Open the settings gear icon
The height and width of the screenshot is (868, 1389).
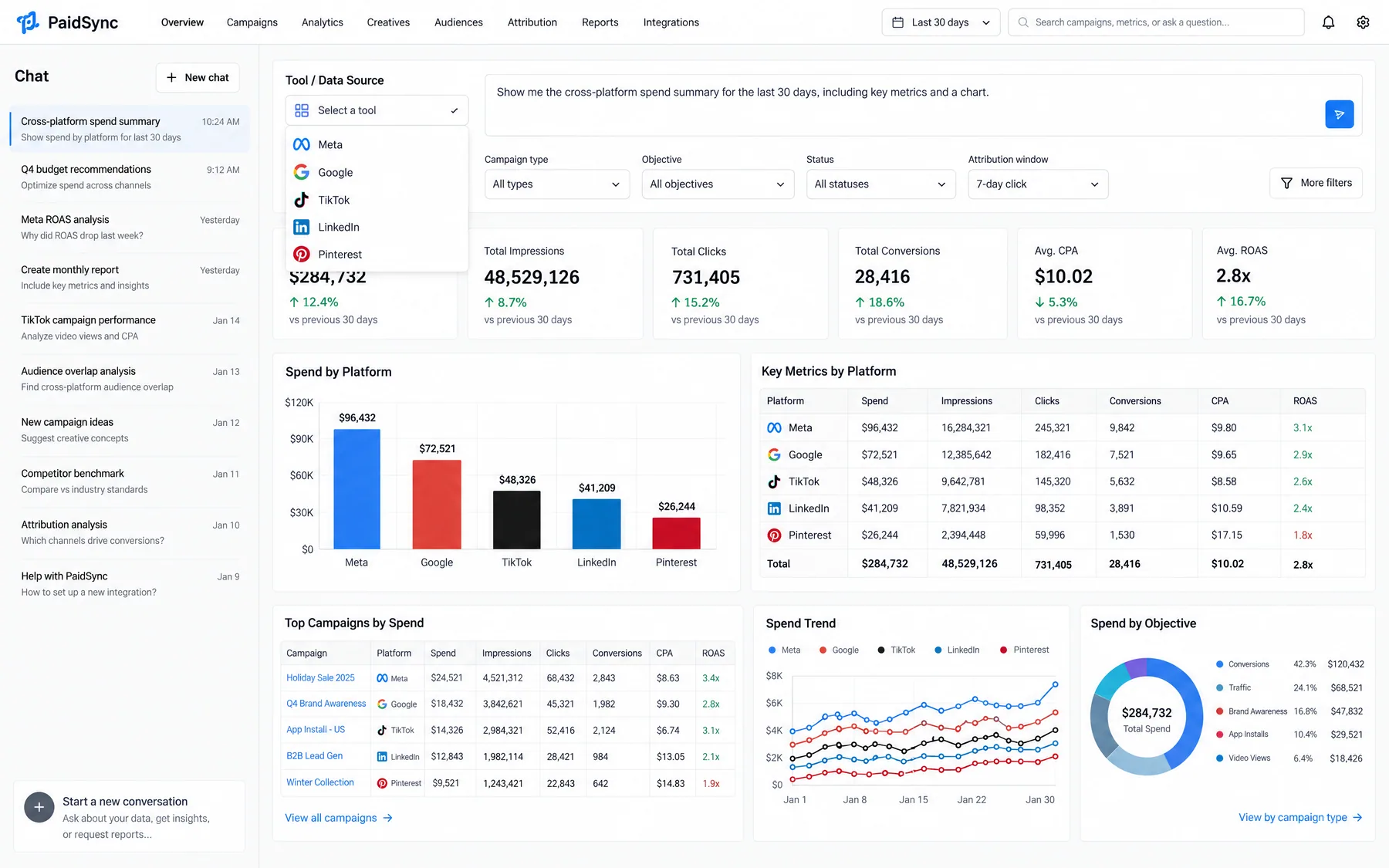1363,22
